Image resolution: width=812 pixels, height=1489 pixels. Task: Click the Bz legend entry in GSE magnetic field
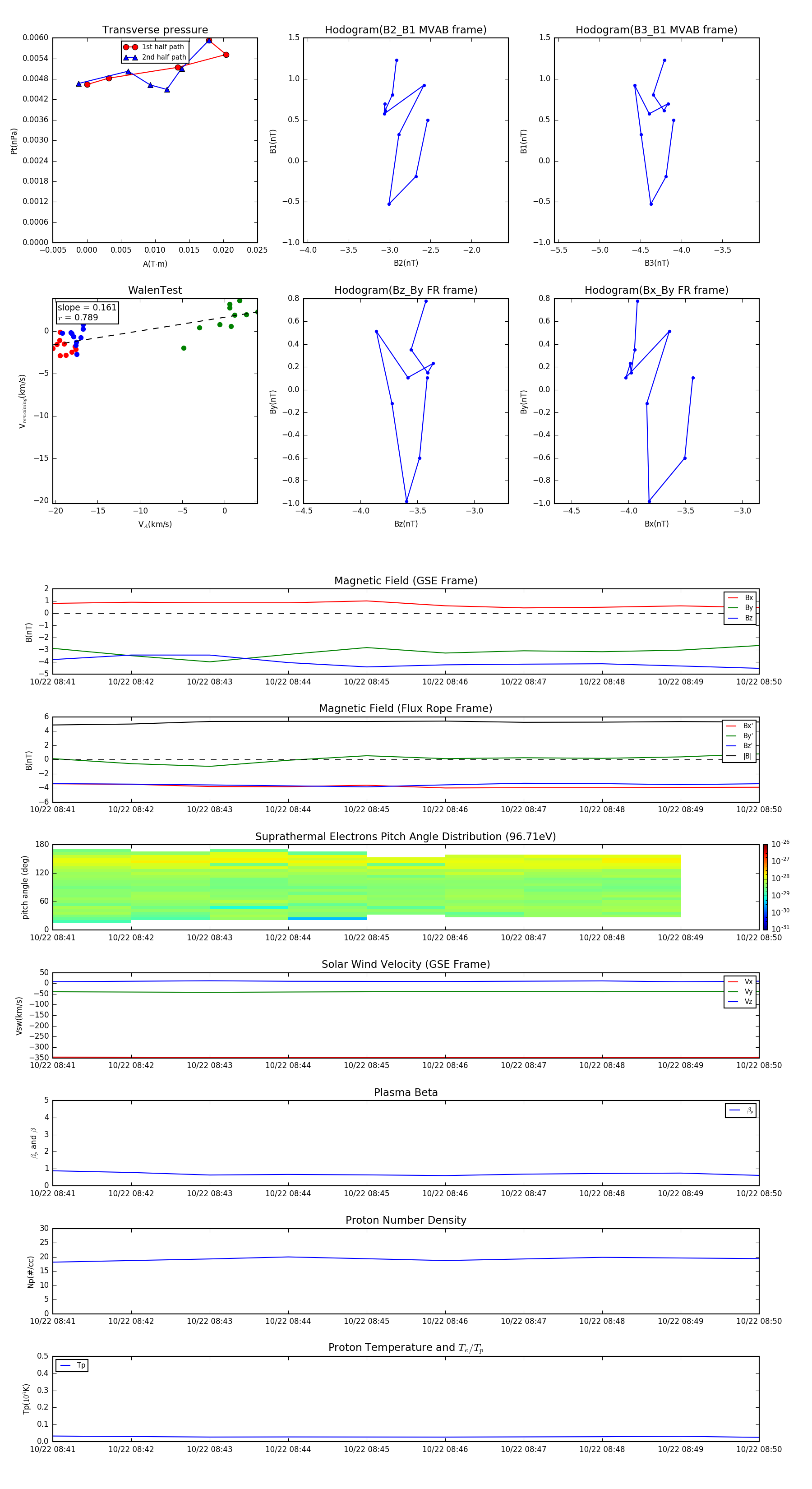pos(740,618)
